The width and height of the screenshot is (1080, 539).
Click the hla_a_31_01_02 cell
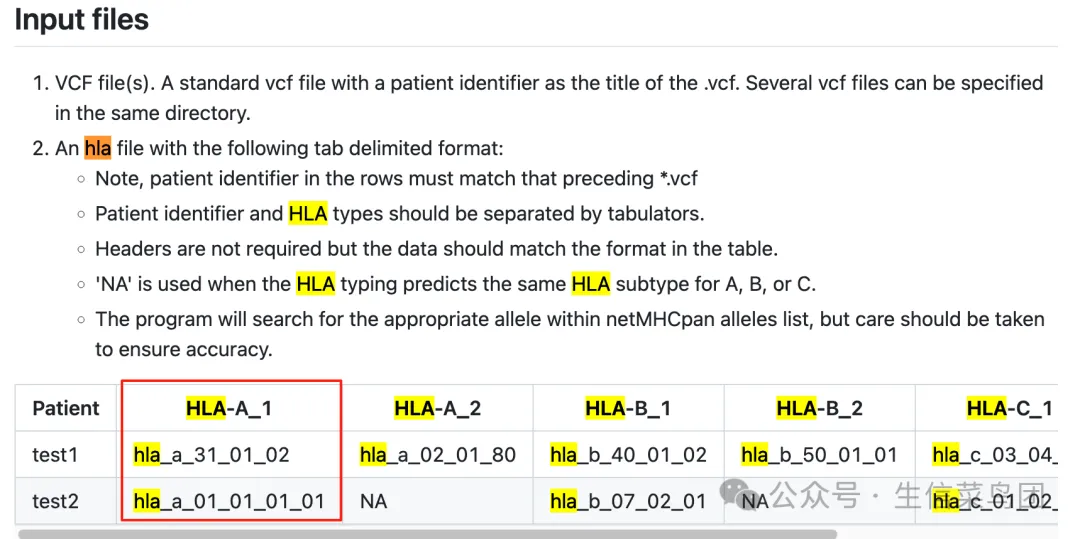tap(211, 455)
